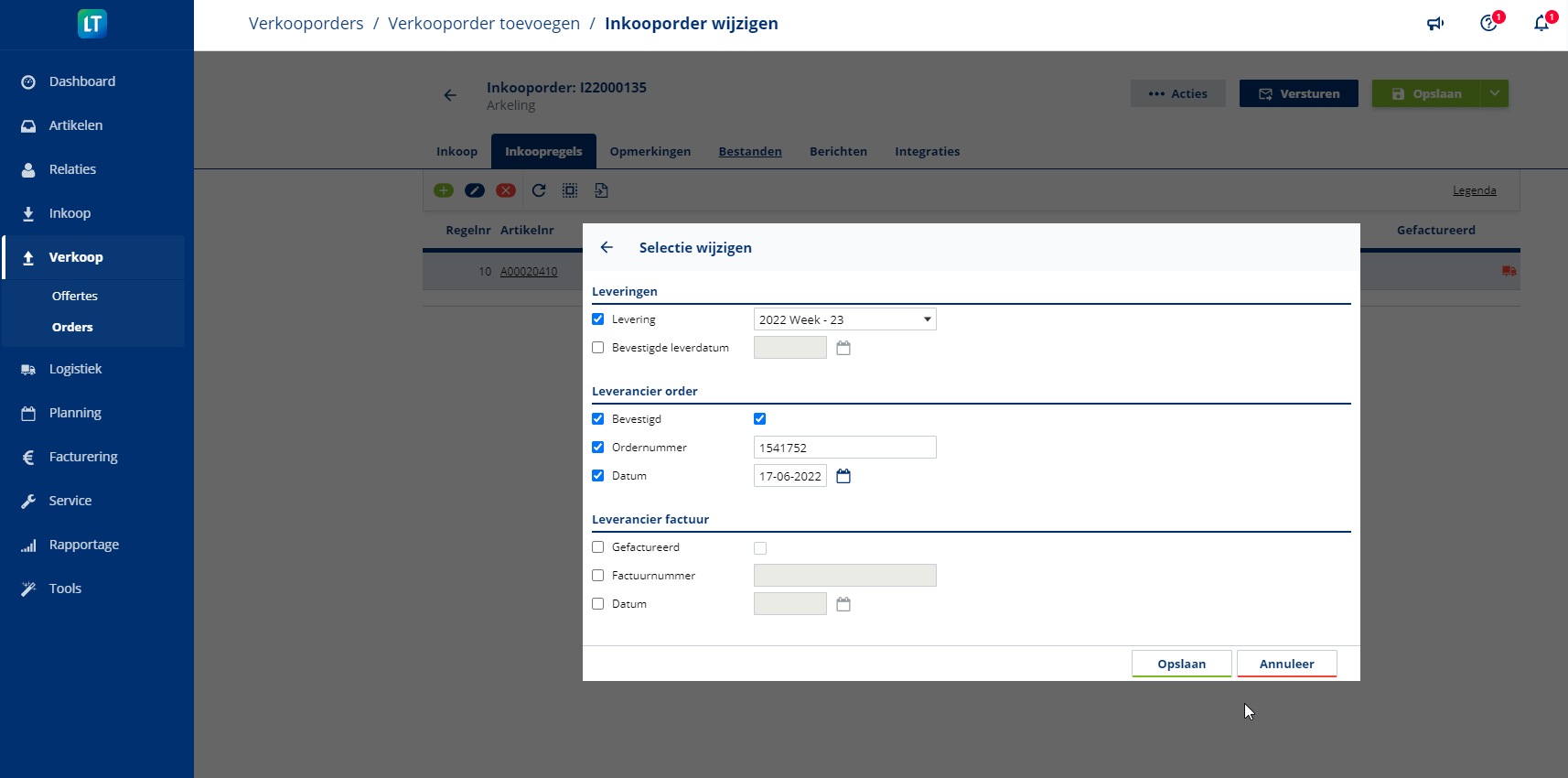Click the green add row icon
Viewport: 1568px width, 778px height.
point(444,190)
